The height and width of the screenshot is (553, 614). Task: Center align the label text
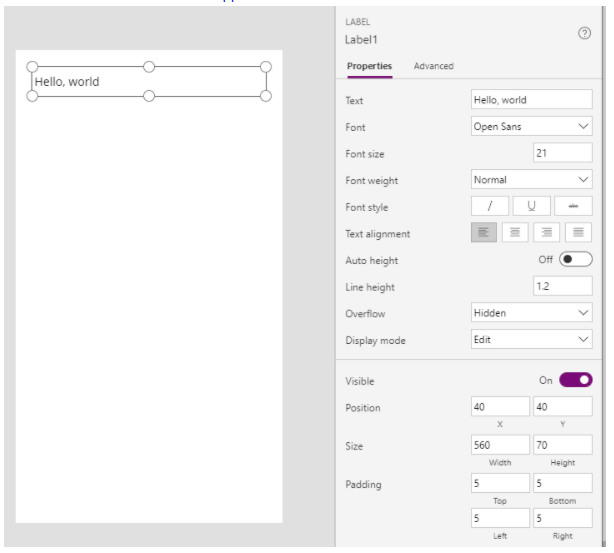[x=516, y=233]
